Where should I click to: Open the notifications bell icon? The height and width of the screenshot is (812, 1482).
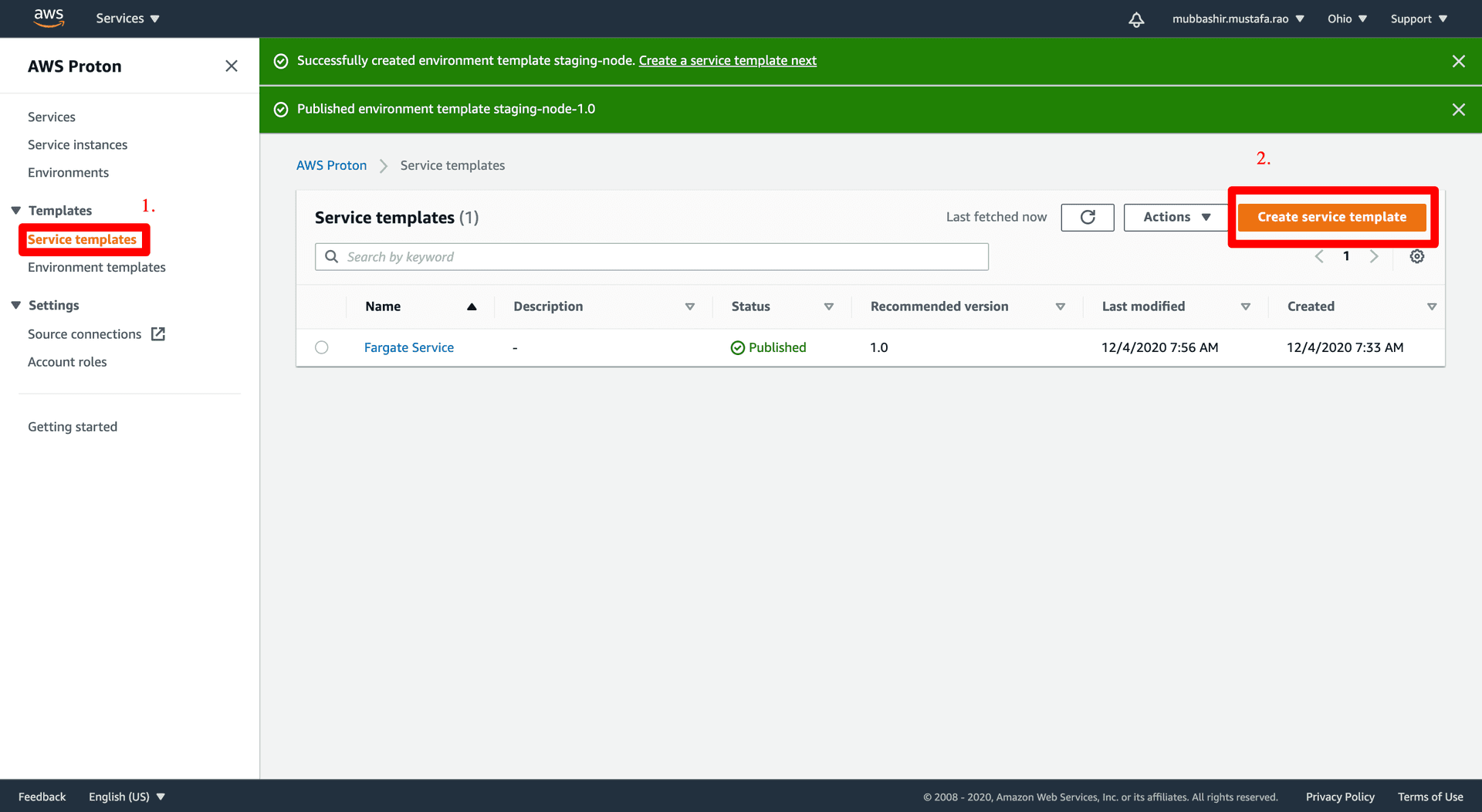pos(1136,19)
